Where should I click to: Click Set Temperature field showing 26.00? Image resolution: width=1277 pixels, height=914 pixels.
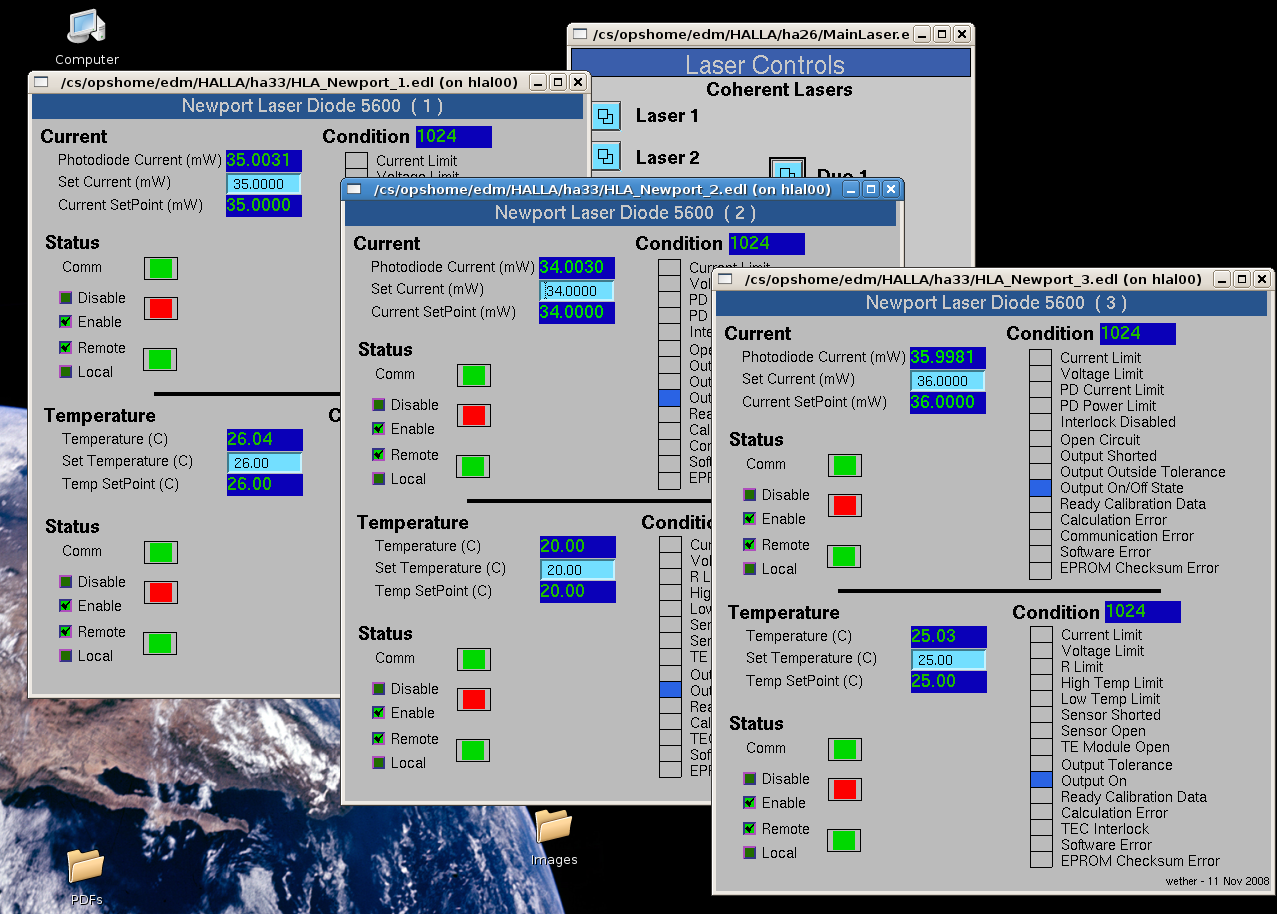pyautogui.click(x=264, y=463)
